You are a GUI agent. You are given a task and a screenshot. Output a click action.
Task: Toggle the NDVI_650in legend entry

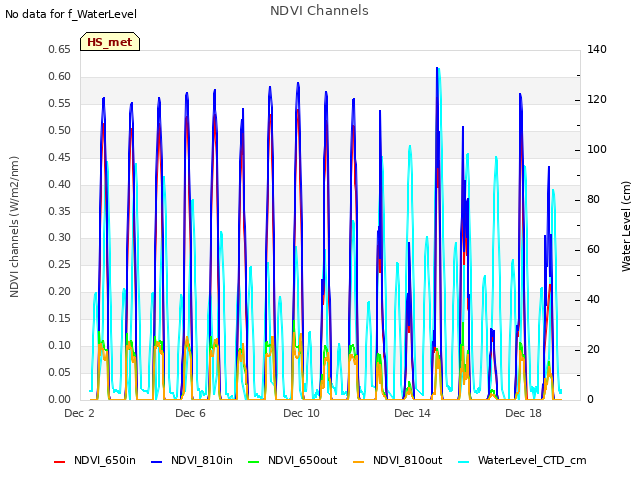(95, 460)
